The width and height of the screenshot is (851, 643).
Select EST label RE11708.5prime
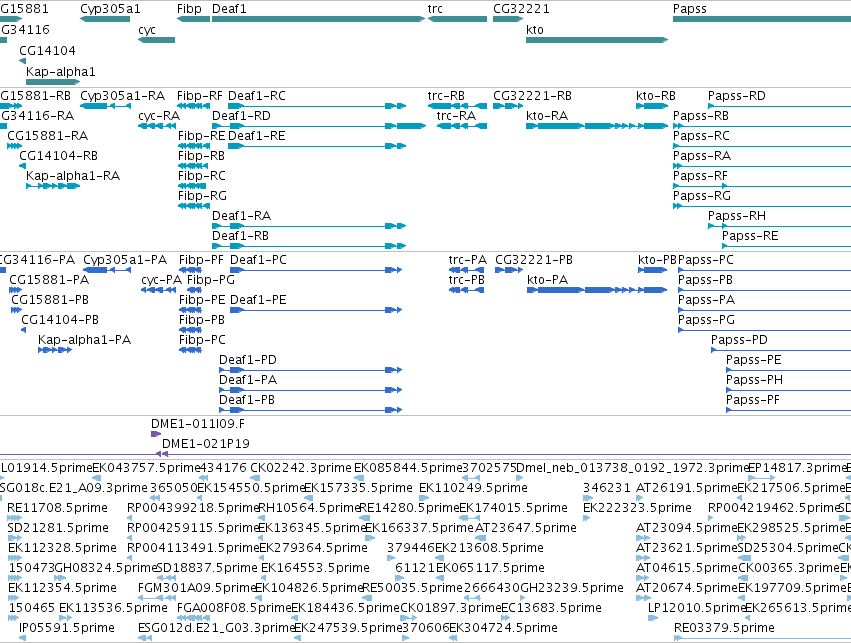pyautogui.click(x=57, y=508)
